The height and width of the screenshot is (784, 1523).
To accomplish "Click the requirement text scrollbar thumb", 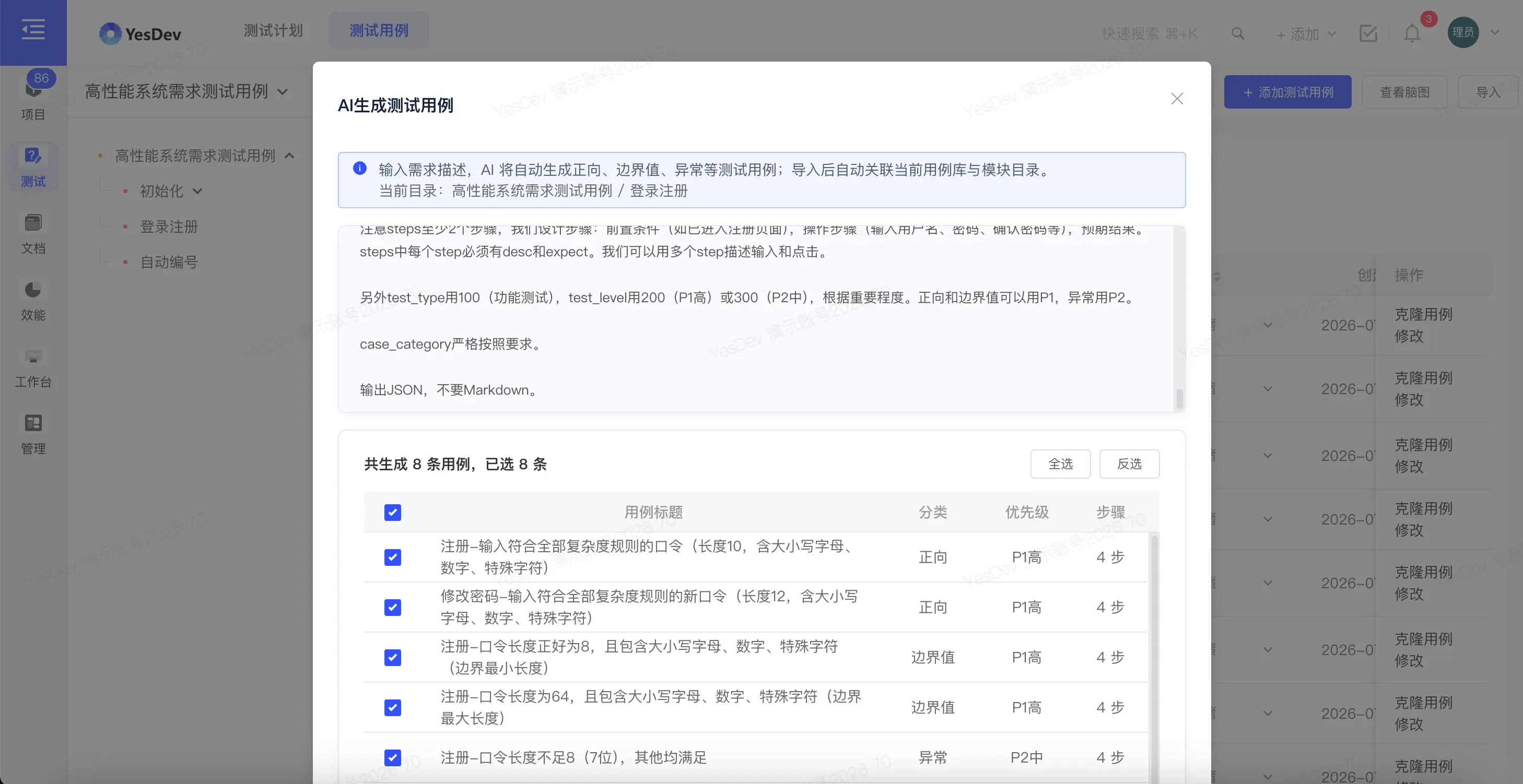I will pos(1179,398).
